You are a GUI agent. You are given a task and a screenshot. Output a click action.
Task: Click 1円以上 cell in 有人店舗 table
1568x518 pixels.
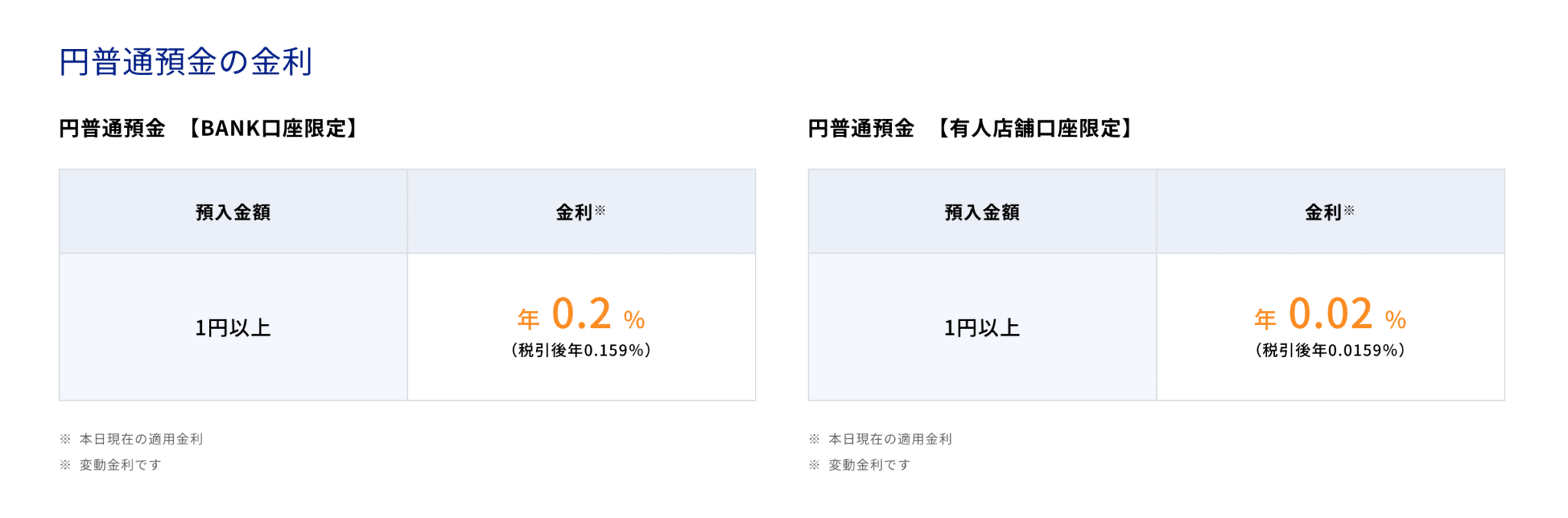pyautogui.click(x=982, y=328)
